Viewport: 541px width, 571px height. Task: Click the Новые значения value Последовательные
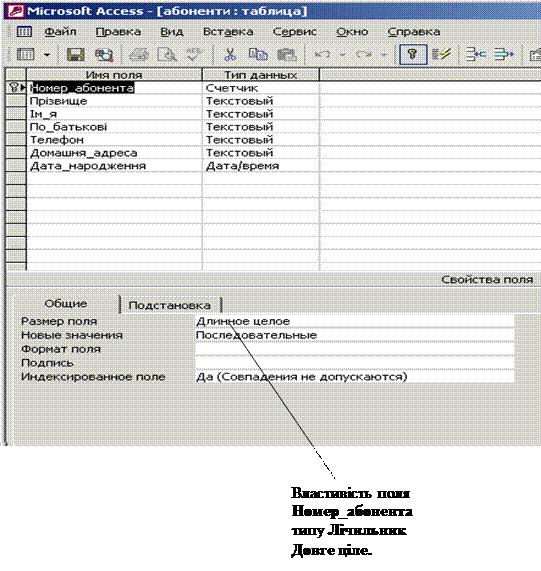point(355,335)
